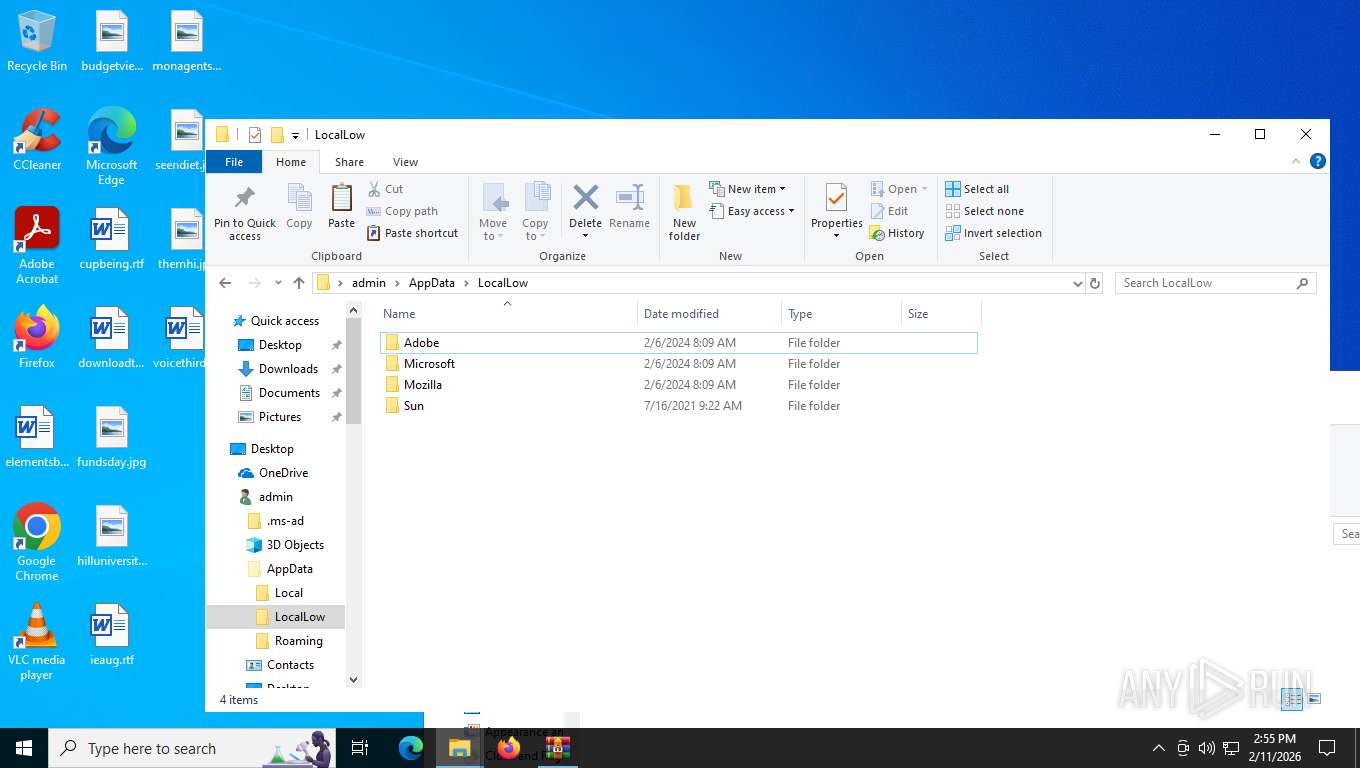
Task: Open the taskbar notification center icon
Action: point(1327,748)
